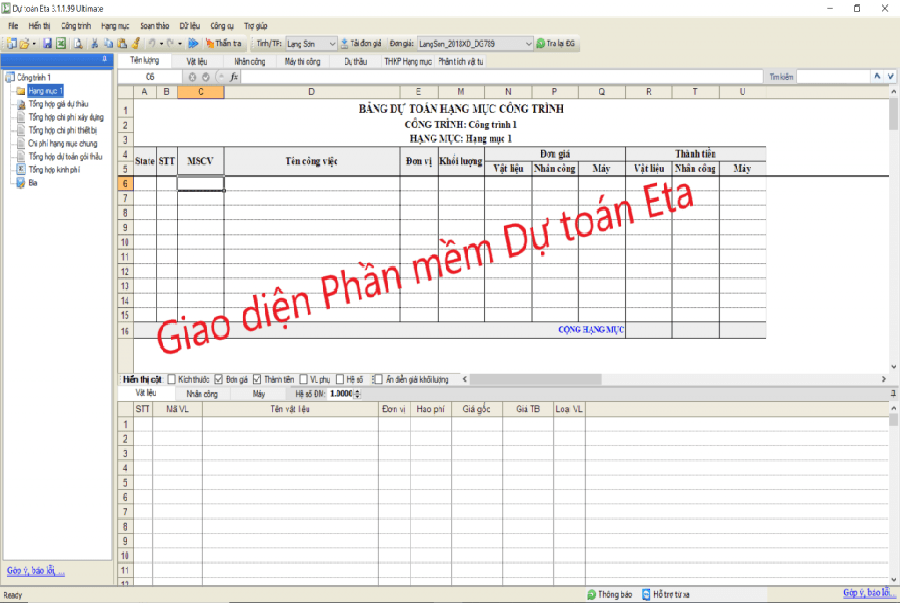Click status bar Góp ý, báo lỗi link
Viewport: 900px width, 603px height.
[868, 593]
